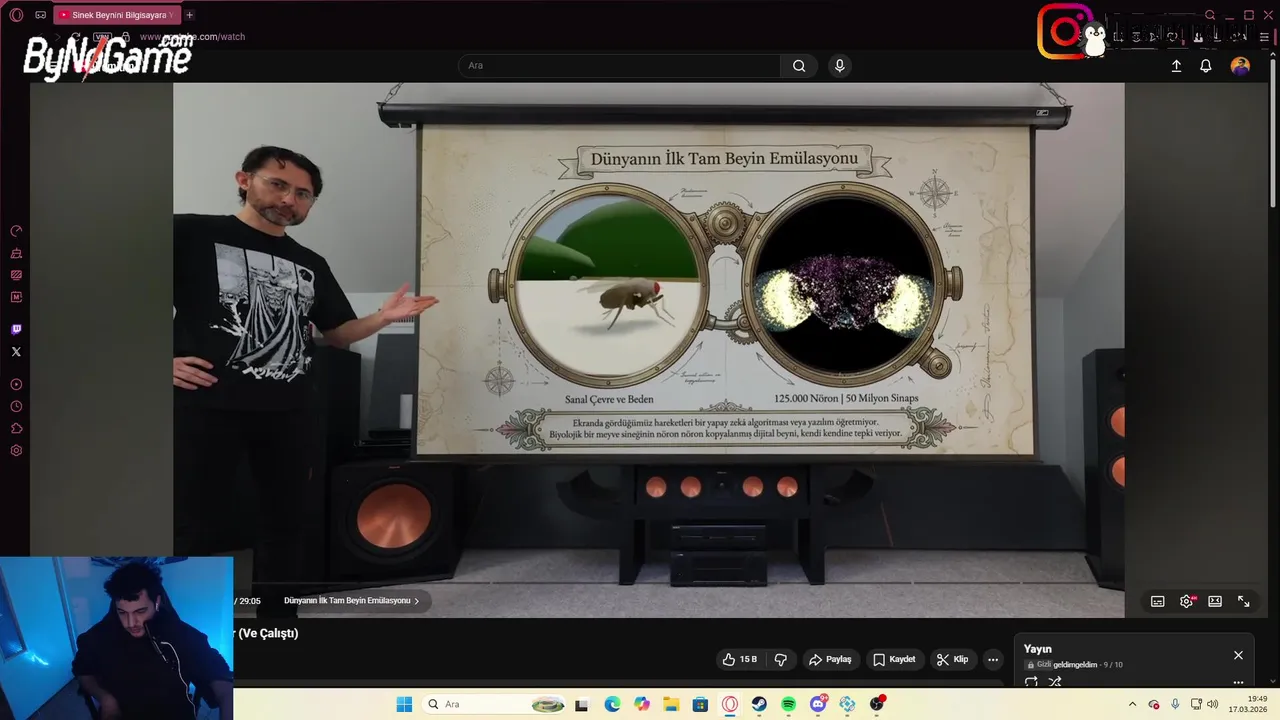Click the Paylaş share button

point(830,659)
